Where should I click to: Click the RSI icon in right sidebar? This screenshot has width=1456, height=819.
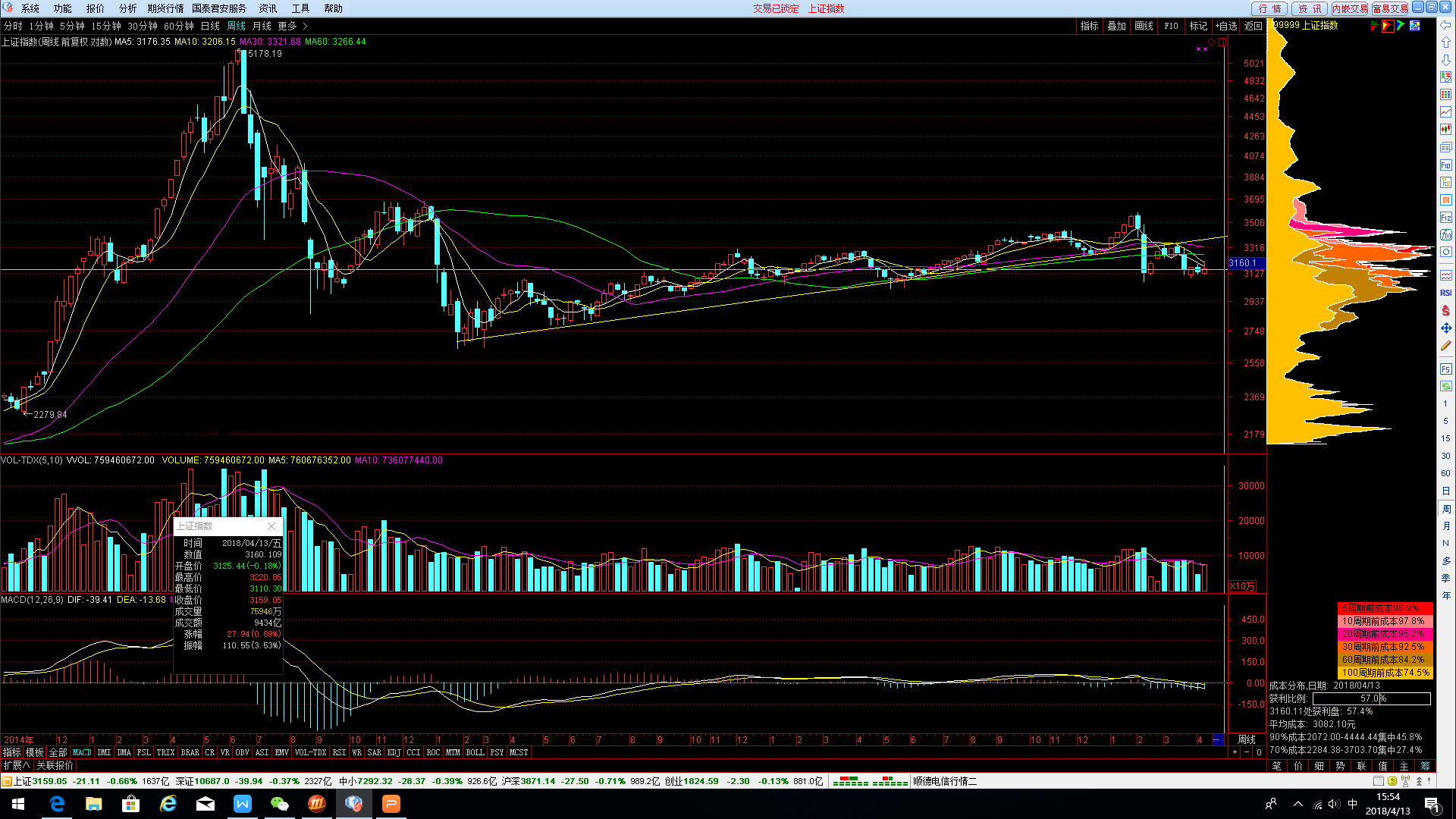pos(1445,293)
